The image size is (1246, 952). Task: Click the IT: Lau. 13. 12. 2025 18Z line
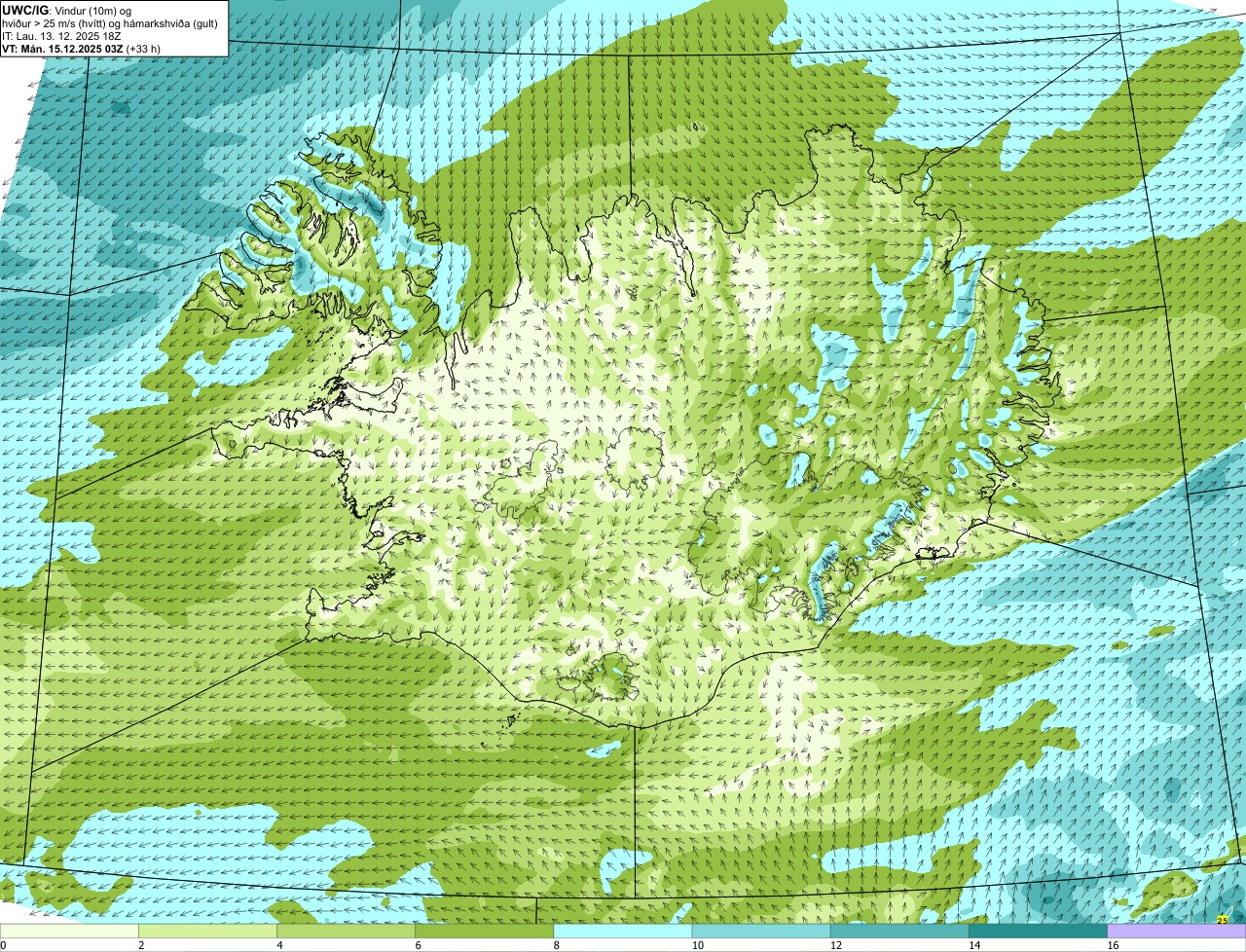click(x=61, y=36)
